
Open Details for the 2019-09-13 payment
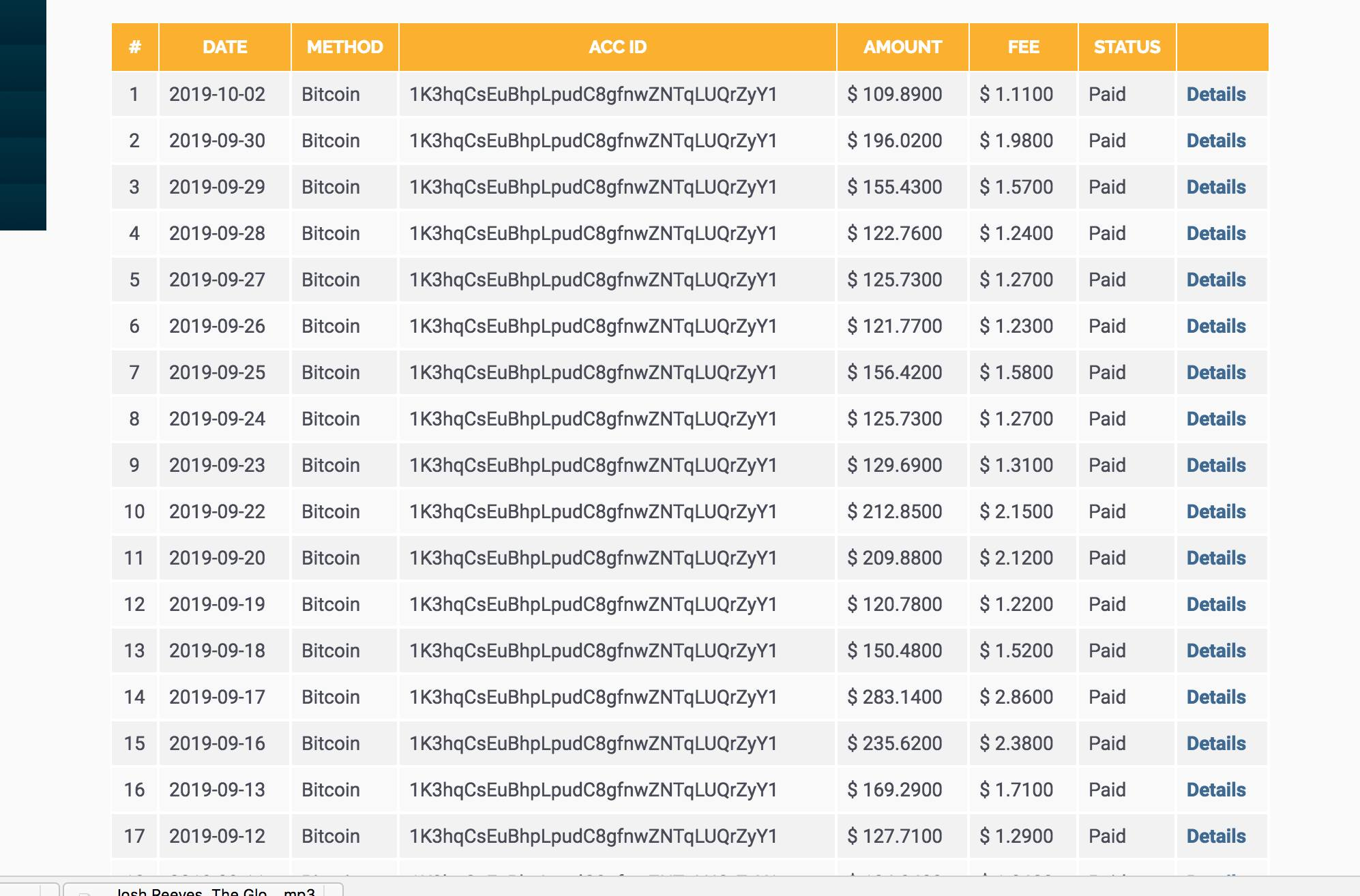point(1215,790)
